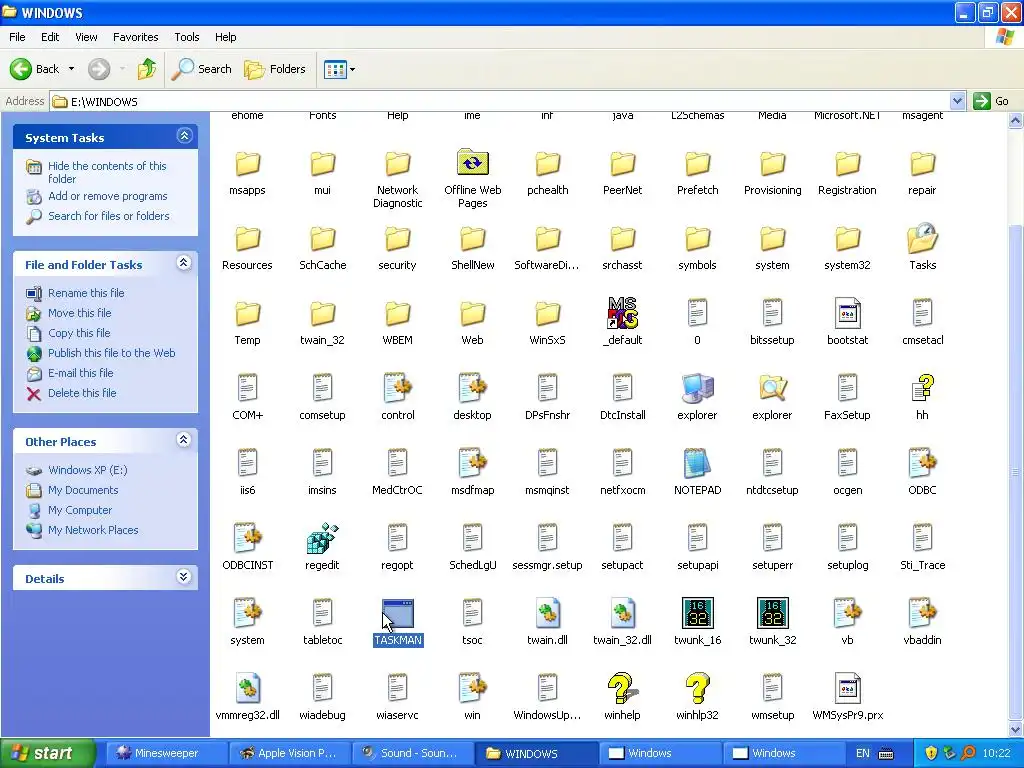The image size is (1024, 768).
Task: Open the address bar dropdown arrow
Action: [x=957, y=101]
